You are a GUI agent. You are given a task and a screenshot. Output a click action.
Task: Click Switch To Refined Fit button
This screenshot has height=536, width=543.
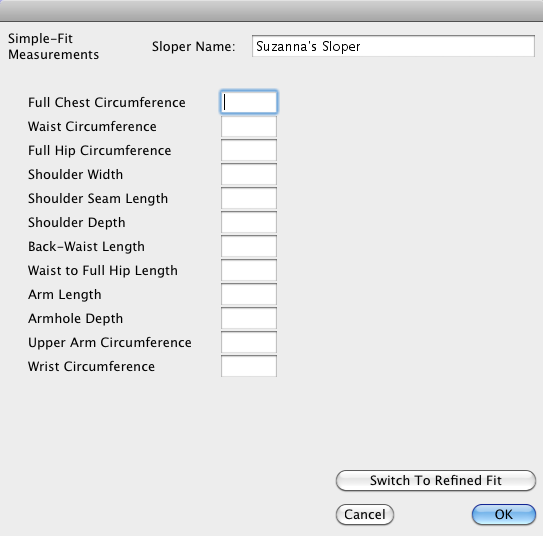(436, 480)
